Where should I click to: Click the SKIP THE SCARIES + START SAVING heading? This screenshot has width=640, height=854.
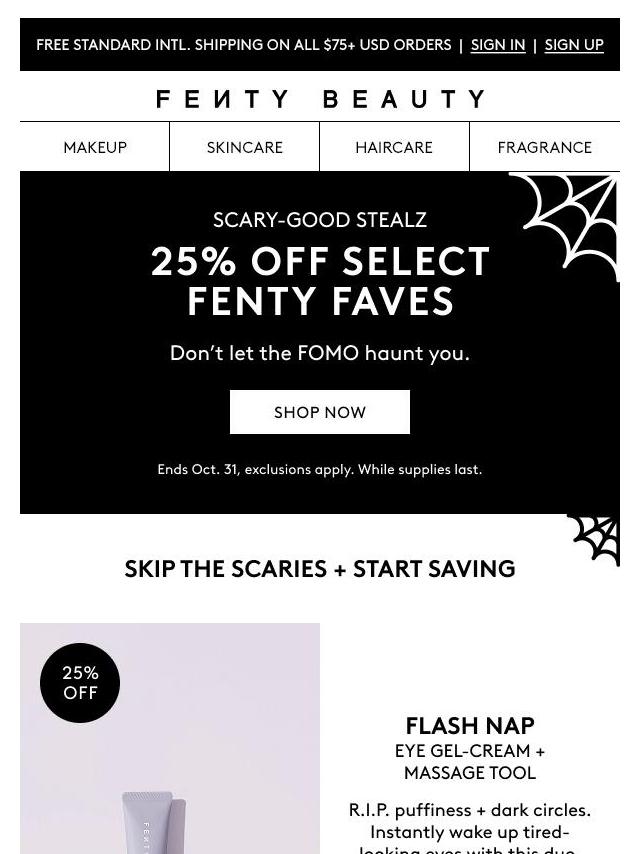pos(320,569)
